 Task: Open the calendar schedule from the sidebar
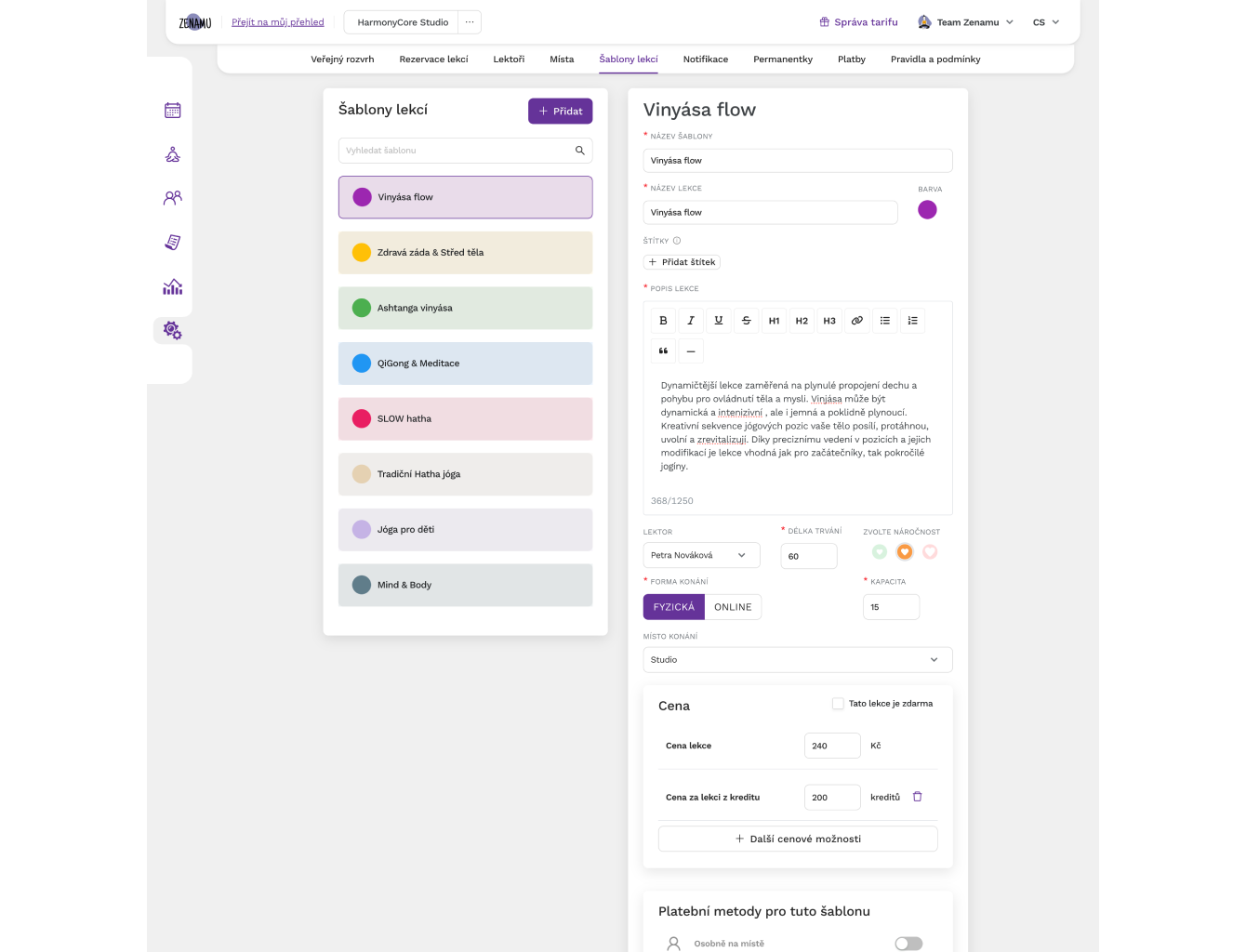click(x=173, y=111)
